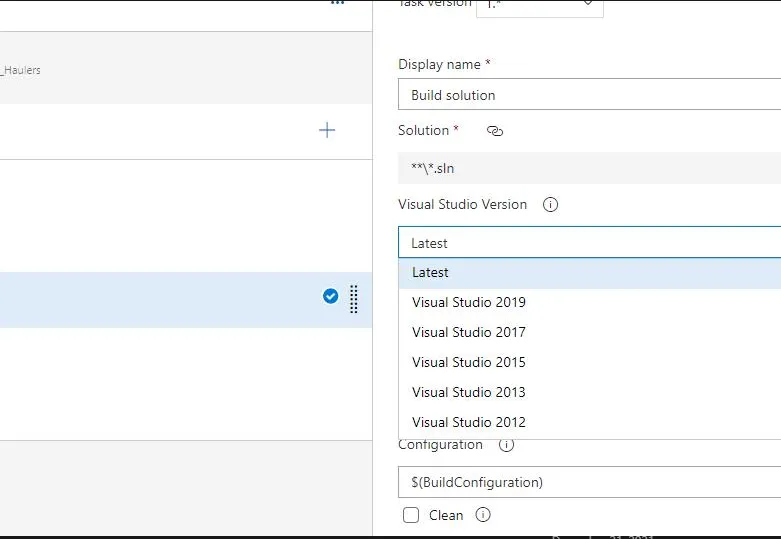Click the Solution path field
The width and height of the screenshot is (781, 539).
pyautogui.click(x=589, y=168)
